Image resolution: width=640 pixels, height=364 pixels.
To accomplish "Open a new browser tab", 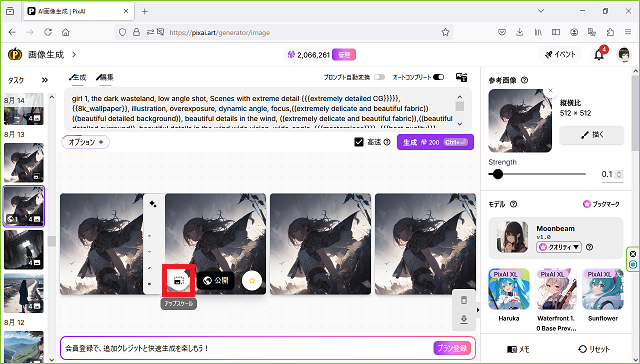I will click(x=144, y=11).
